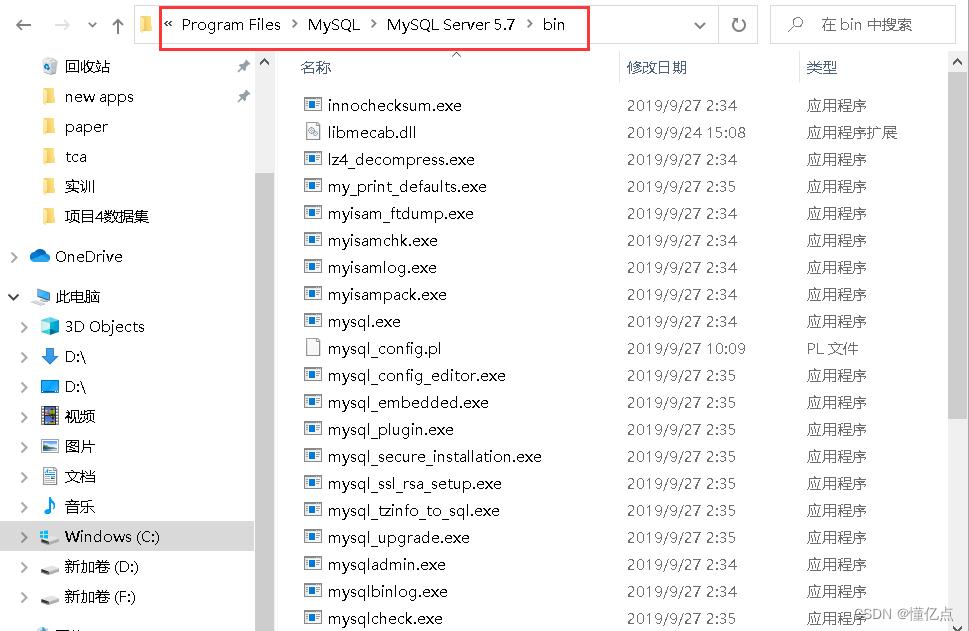Click 文档 documents icon
The height and width of the screenshot is (631, 969).
coord(49,476)
